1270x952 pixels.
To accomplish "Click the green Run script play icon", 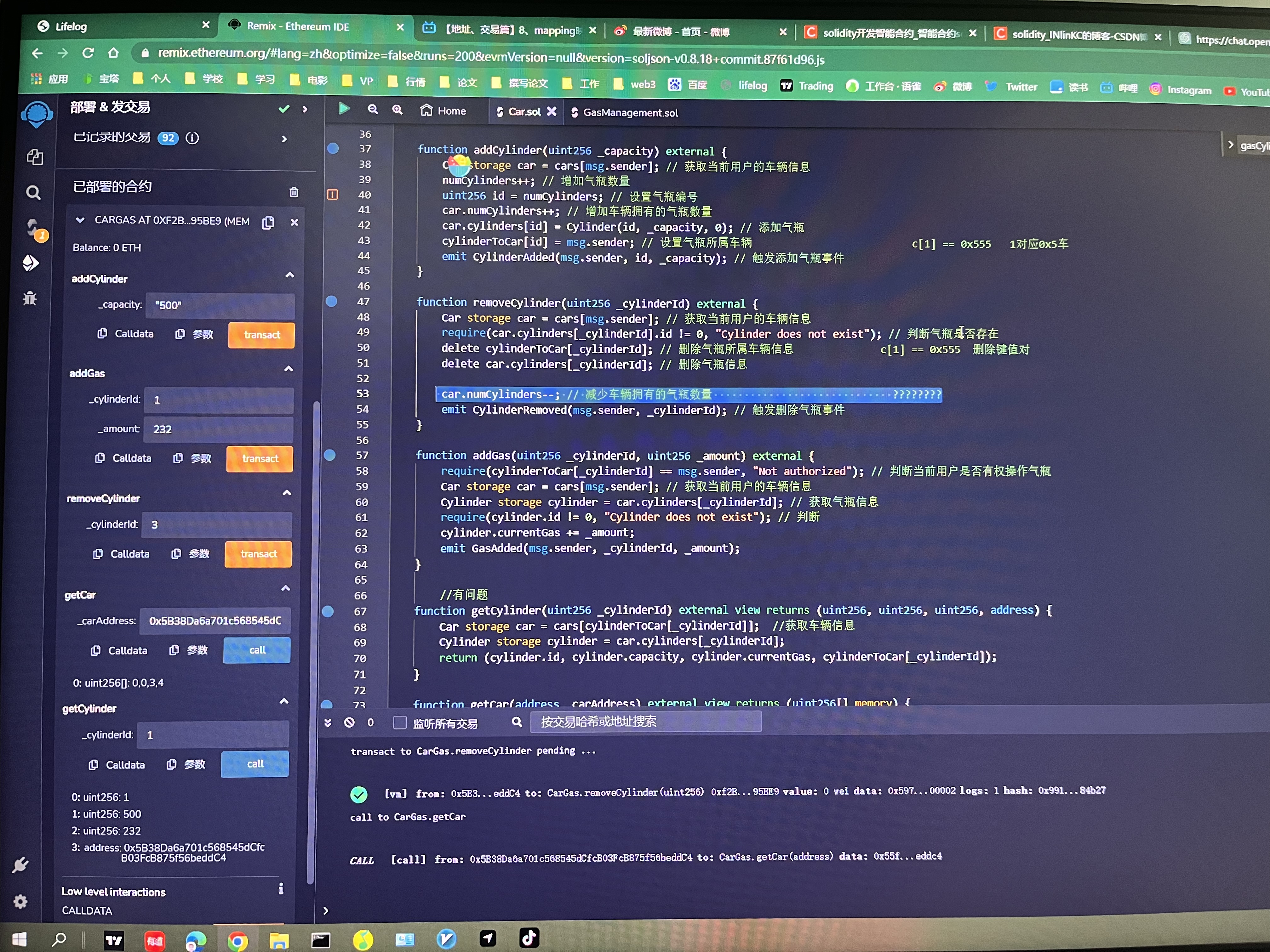I will [344, 109].
